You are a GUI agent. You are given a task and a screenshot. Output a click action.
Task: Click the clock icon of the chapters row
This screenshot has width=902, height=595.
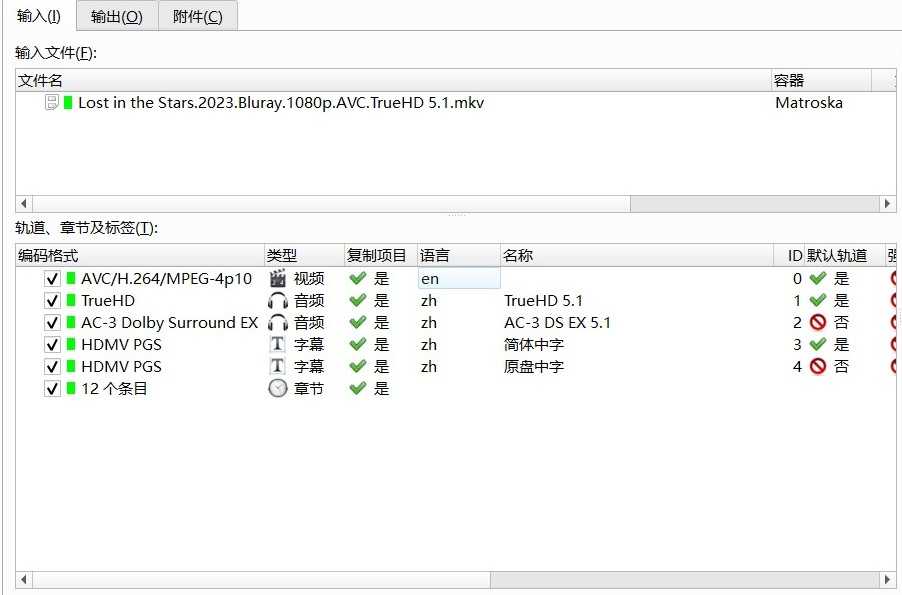tap(278, 388)
